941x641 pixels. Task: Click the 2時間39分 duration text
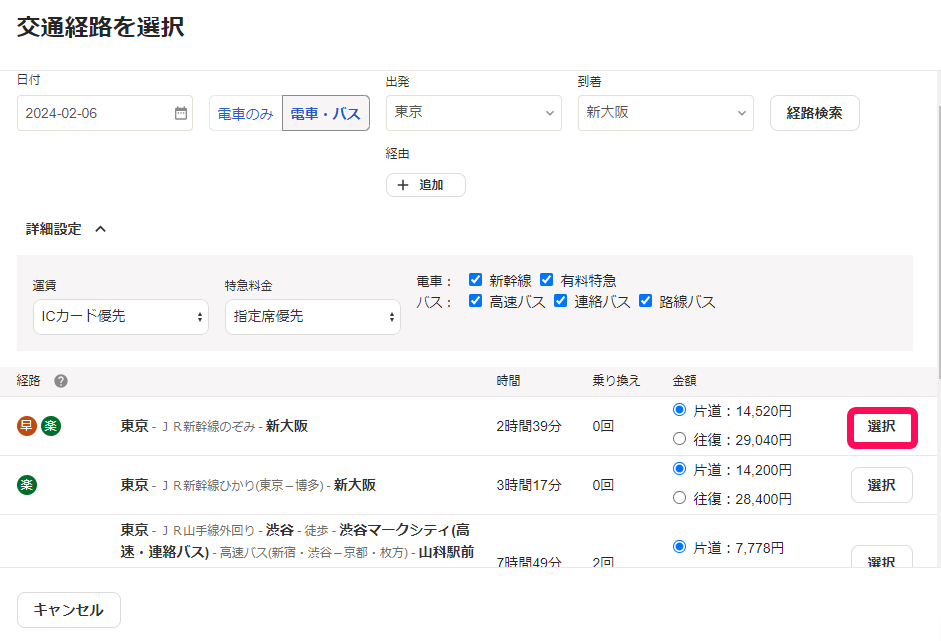tap(529, 426)
